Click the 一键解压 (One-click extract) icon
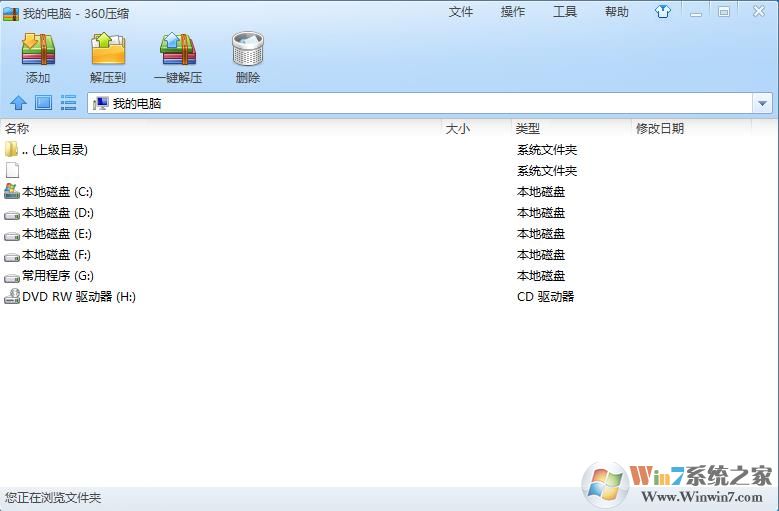 click(x=178, y=49)
